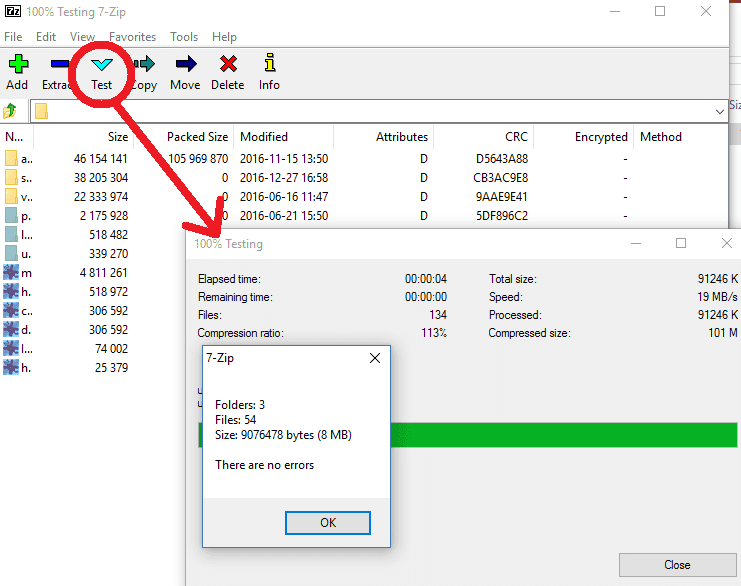Click the CRC value 9AAE9E41

pos(501,197)
